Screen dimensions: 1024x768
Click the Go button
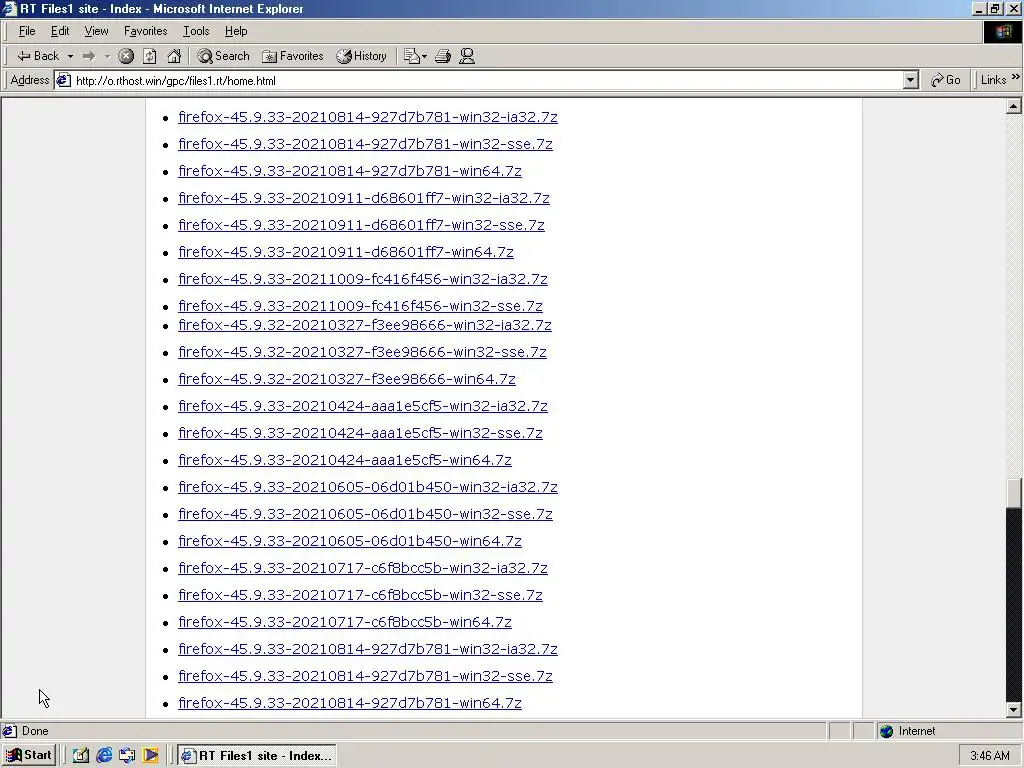tap(946, 80)
